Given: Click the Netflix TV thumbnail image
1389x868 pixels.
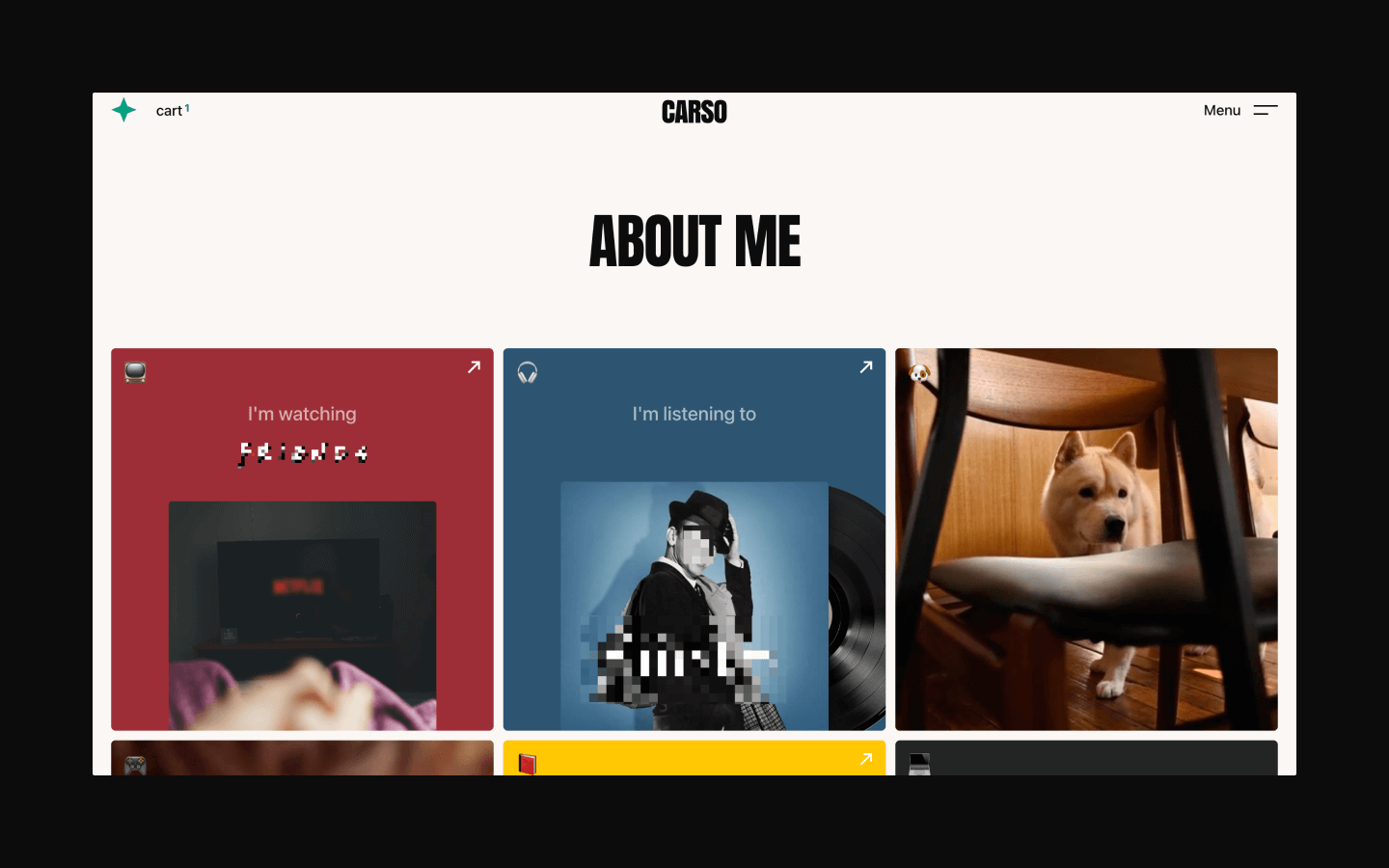Looking at the screenshot, I should point(302,615).
